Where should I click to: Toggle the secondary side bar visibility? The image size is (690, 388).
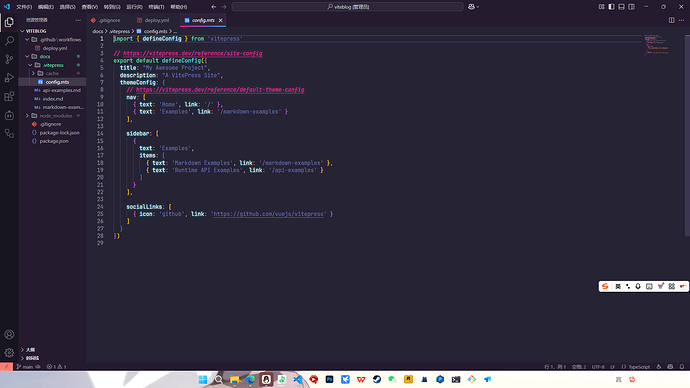point(631,7)
